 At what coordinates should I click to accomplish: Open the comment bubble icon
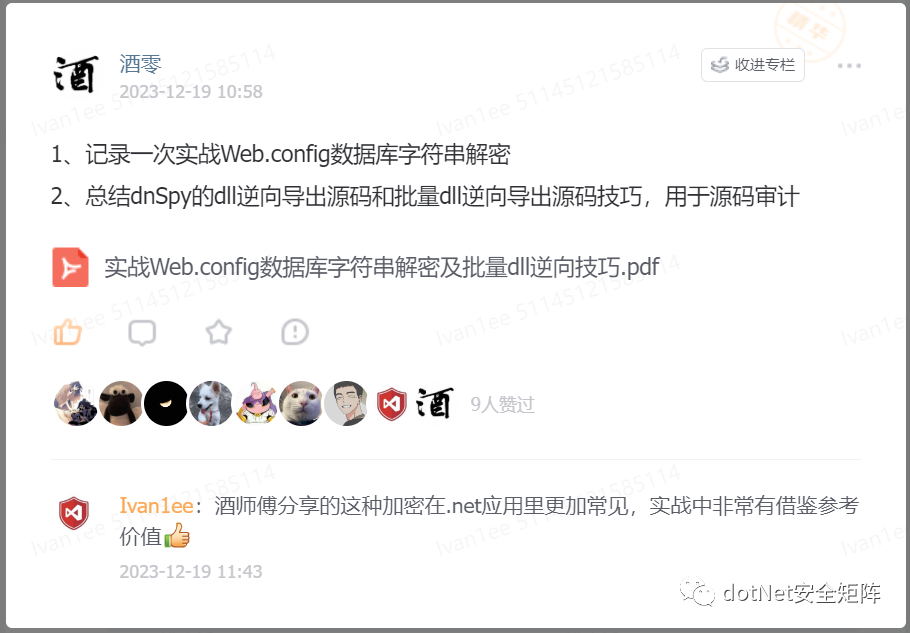tap(142, 332)
